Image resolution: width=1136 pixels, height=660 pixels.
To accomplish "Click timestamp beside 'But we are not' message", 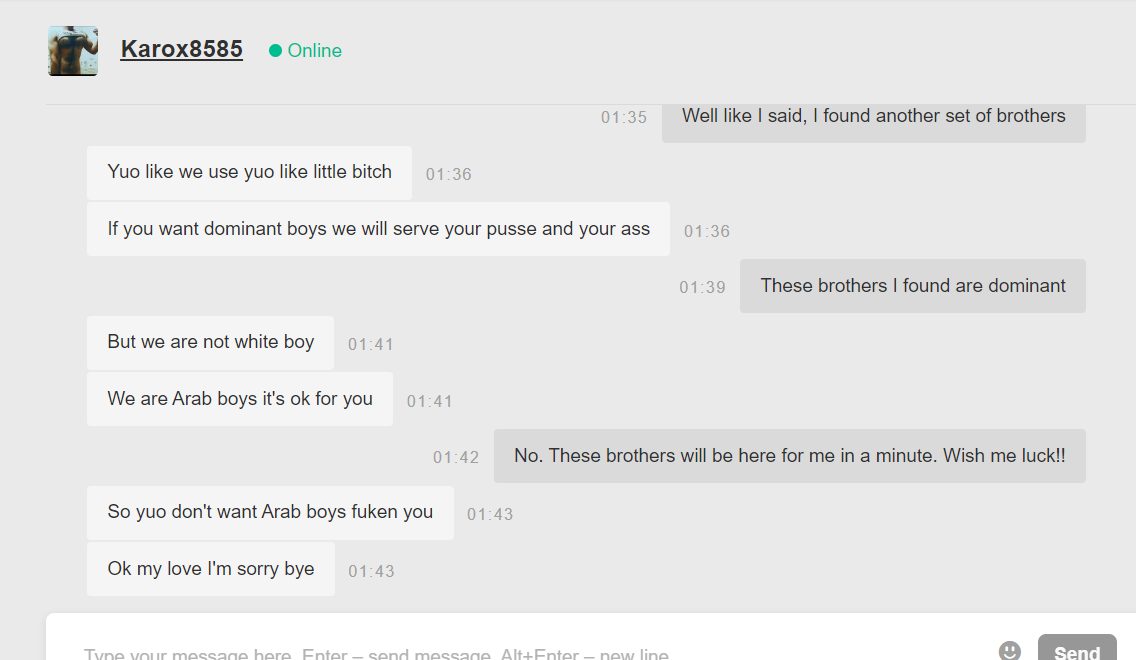I will (370, 345).
